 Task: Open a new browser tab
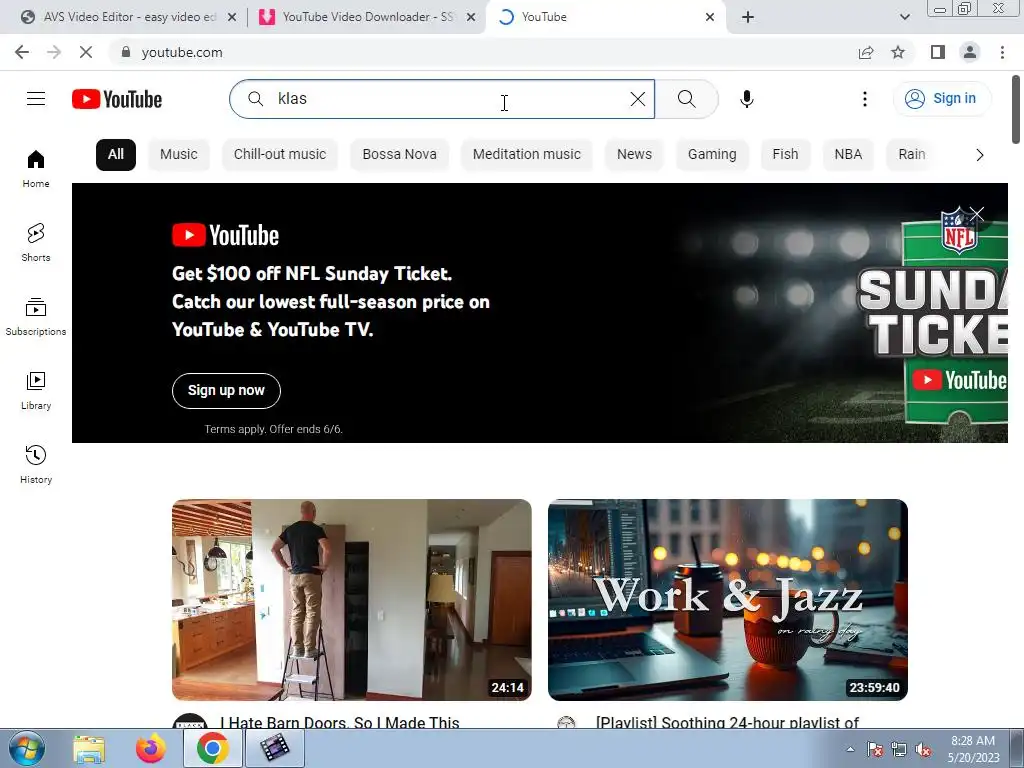(x=748, y=18)
